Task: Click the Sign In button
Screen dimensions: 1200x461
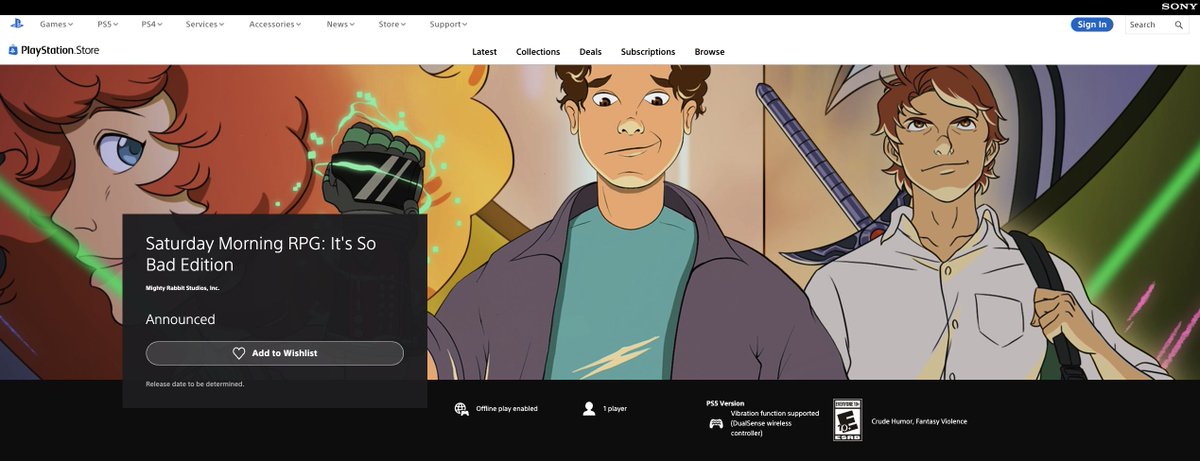Action: click(1093, 24)
